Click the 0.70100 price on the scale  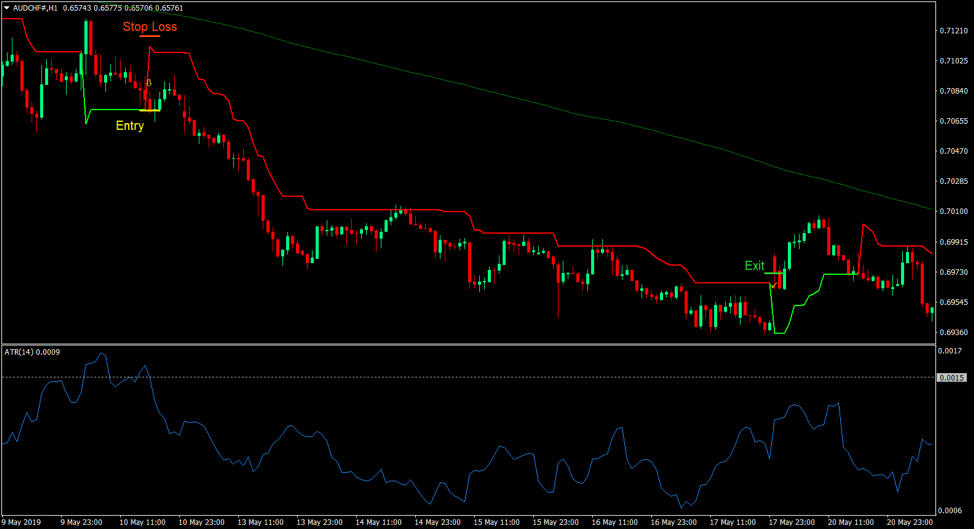952,211
